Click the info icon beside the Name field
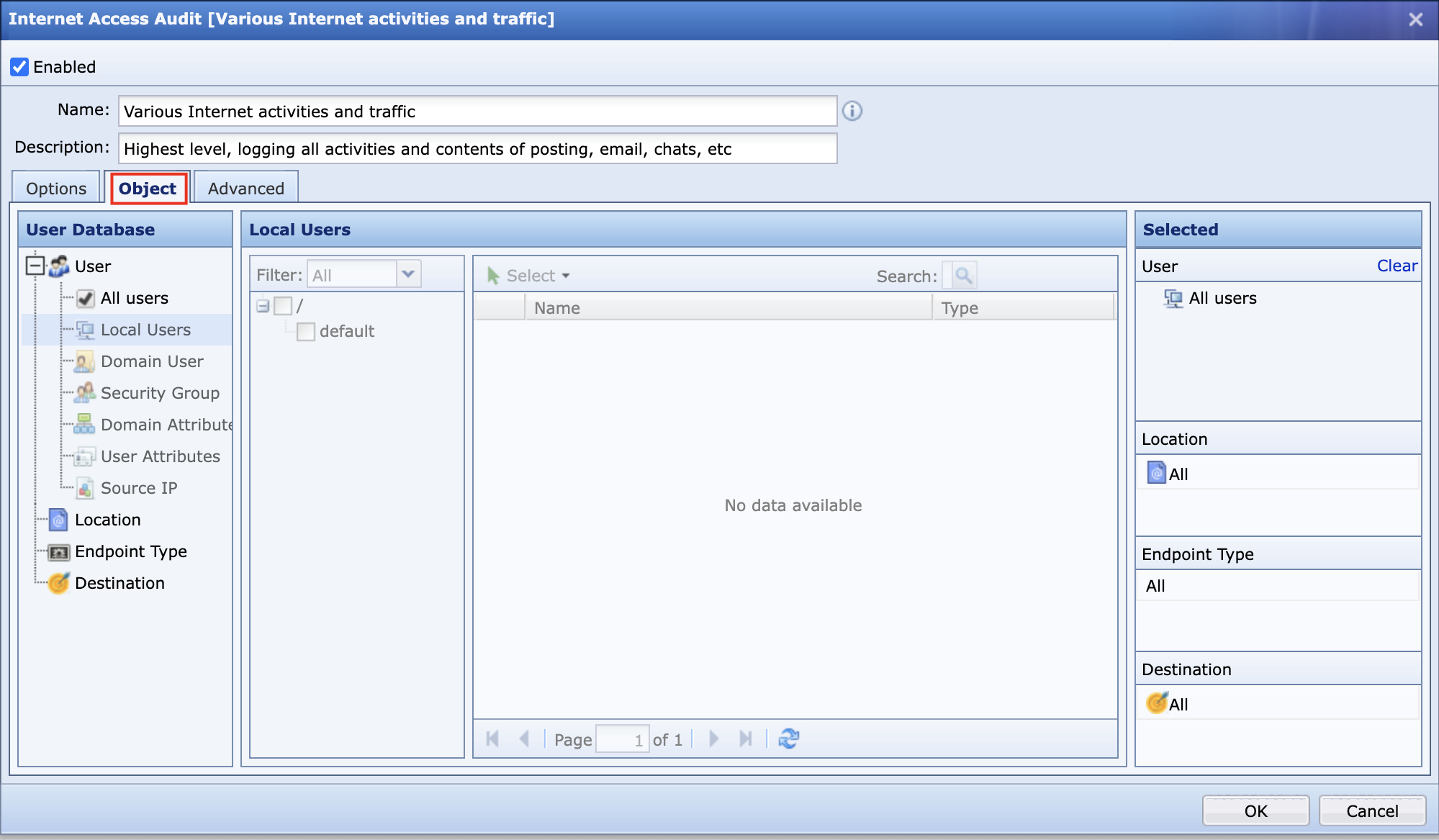Image resolution: width=1439 pixels, height=840 pixels. tap(852, 111)
